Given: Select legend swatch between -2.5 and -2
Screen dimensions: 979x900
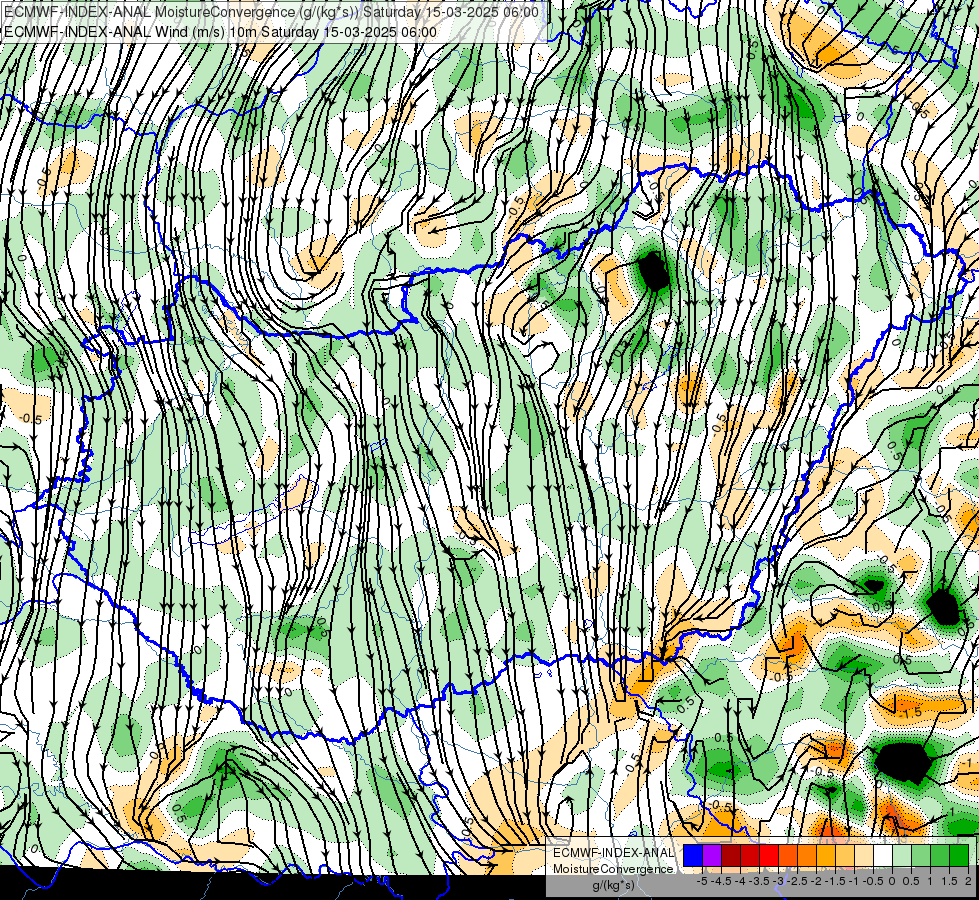Looking at the screenshot, I should point(807,855).
